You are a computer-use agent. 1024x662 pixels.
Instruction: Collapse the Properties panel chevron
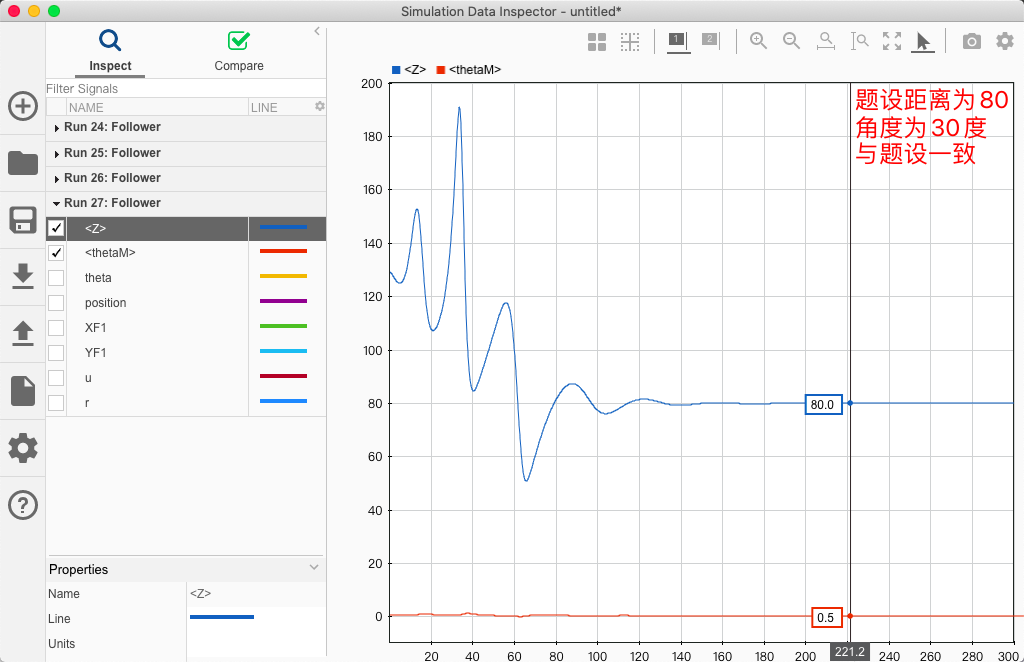[x=314, y=567]
